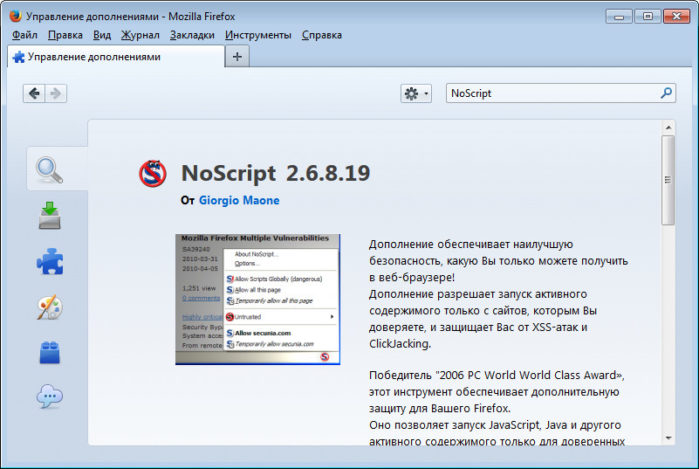This screenshot has width=699, height=469.
Task: Open the Get Add-ons download category
Action: click(50, 215)
